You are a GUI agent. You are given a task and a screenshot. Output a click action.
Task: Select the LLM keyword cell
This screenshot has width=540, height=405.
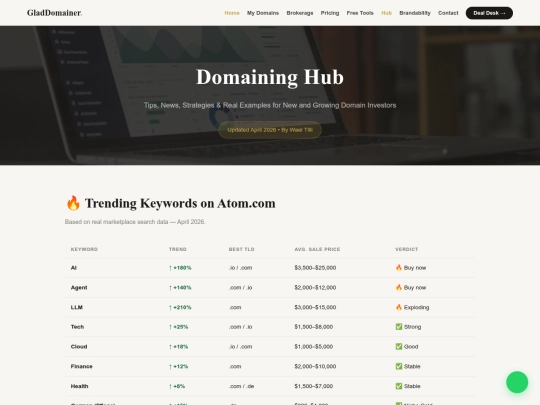pyautogui.click(x=76, y=307)
